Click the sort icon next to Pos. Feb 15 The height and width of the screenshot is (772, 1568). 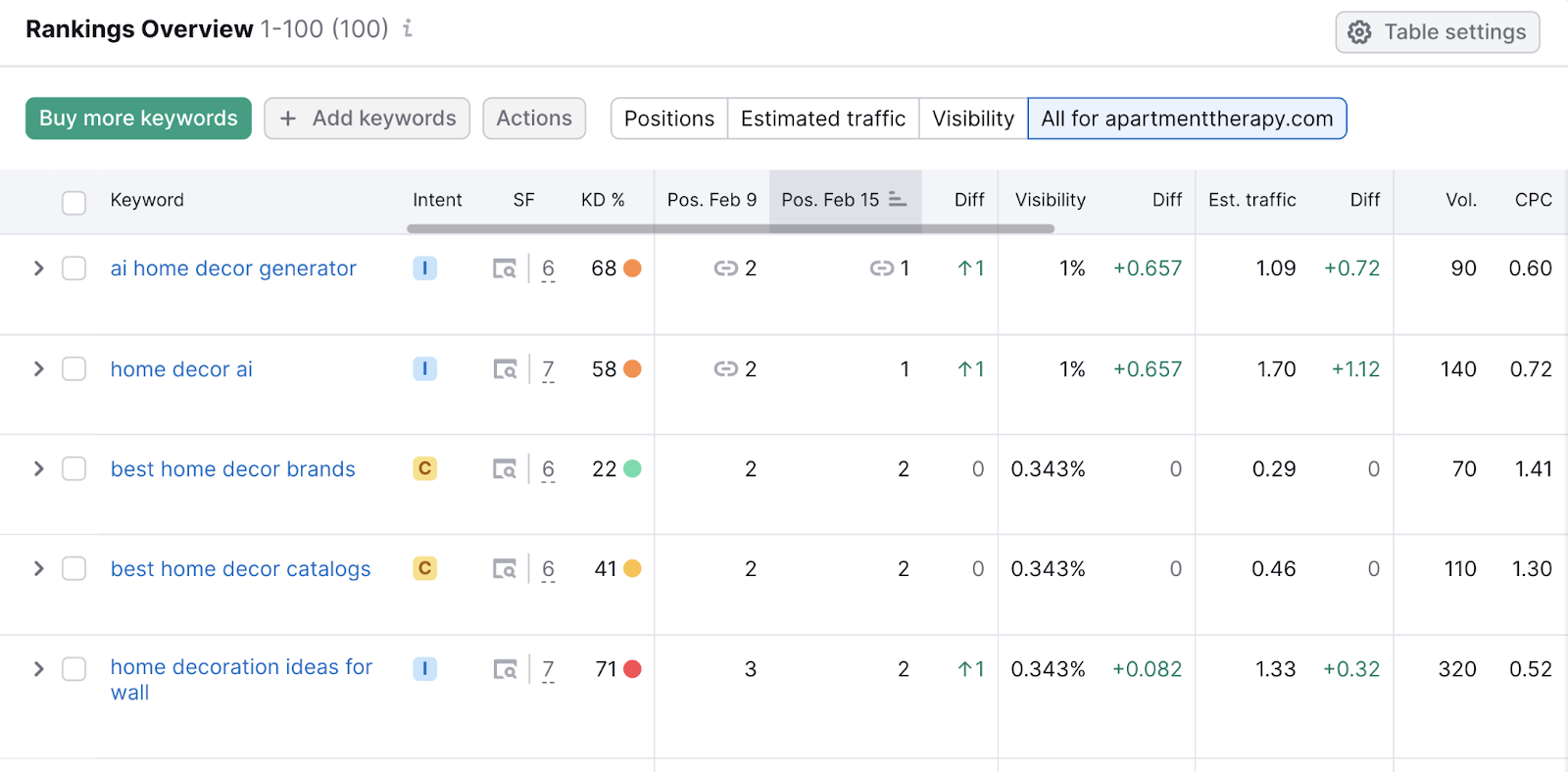point(898,200)
